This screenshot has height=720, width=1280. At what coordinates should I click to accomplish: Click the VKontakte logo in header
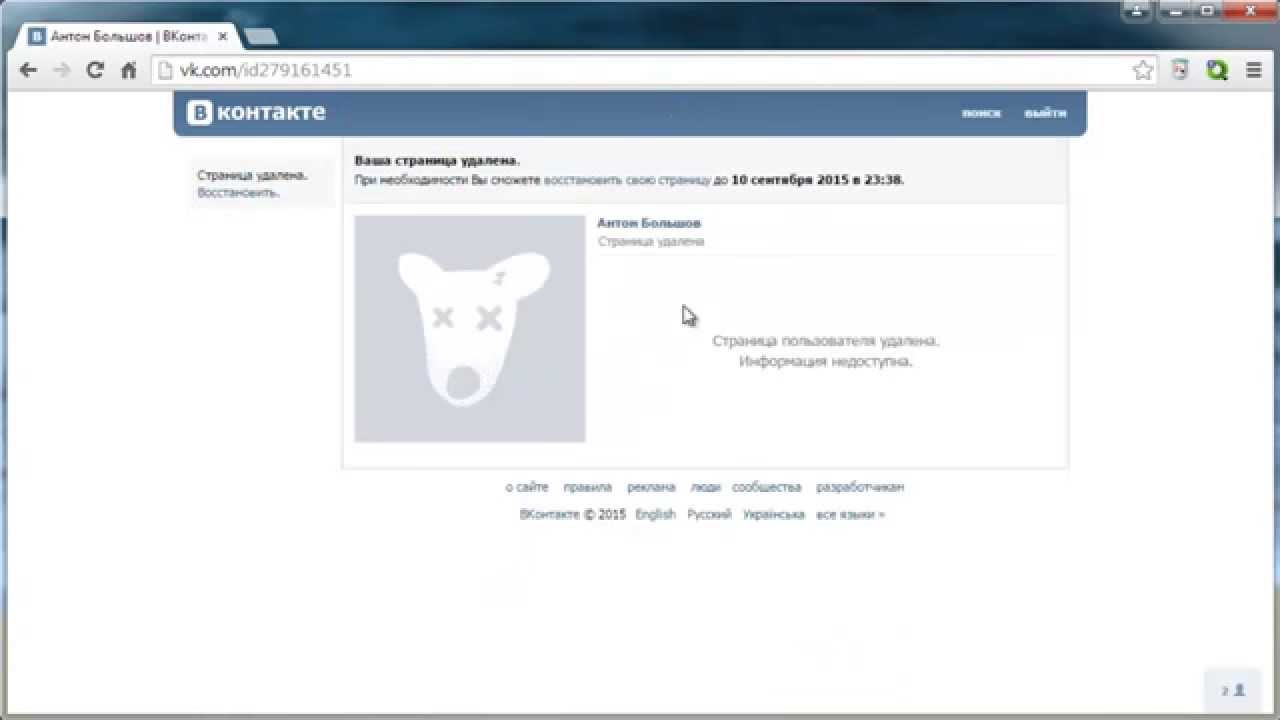[x=256, y=112]
